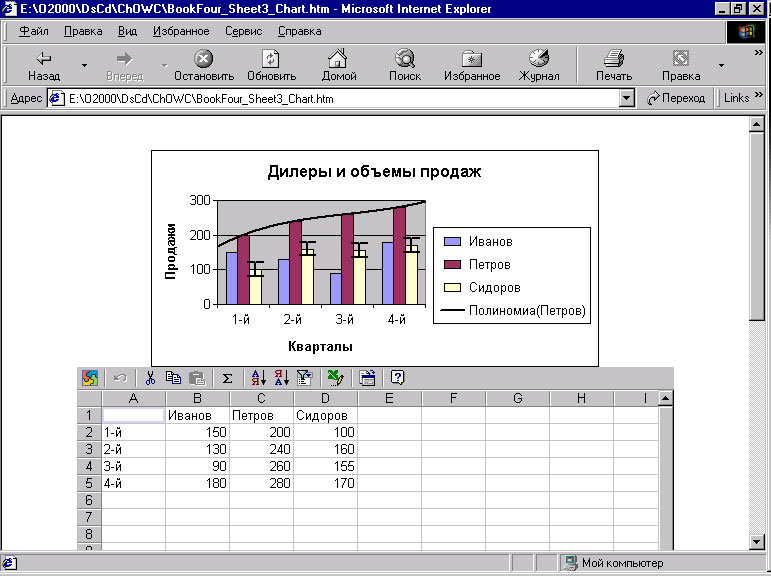Click the Office Web Components logo icon
Screen dimensions: 771x576
pos(90,378)
